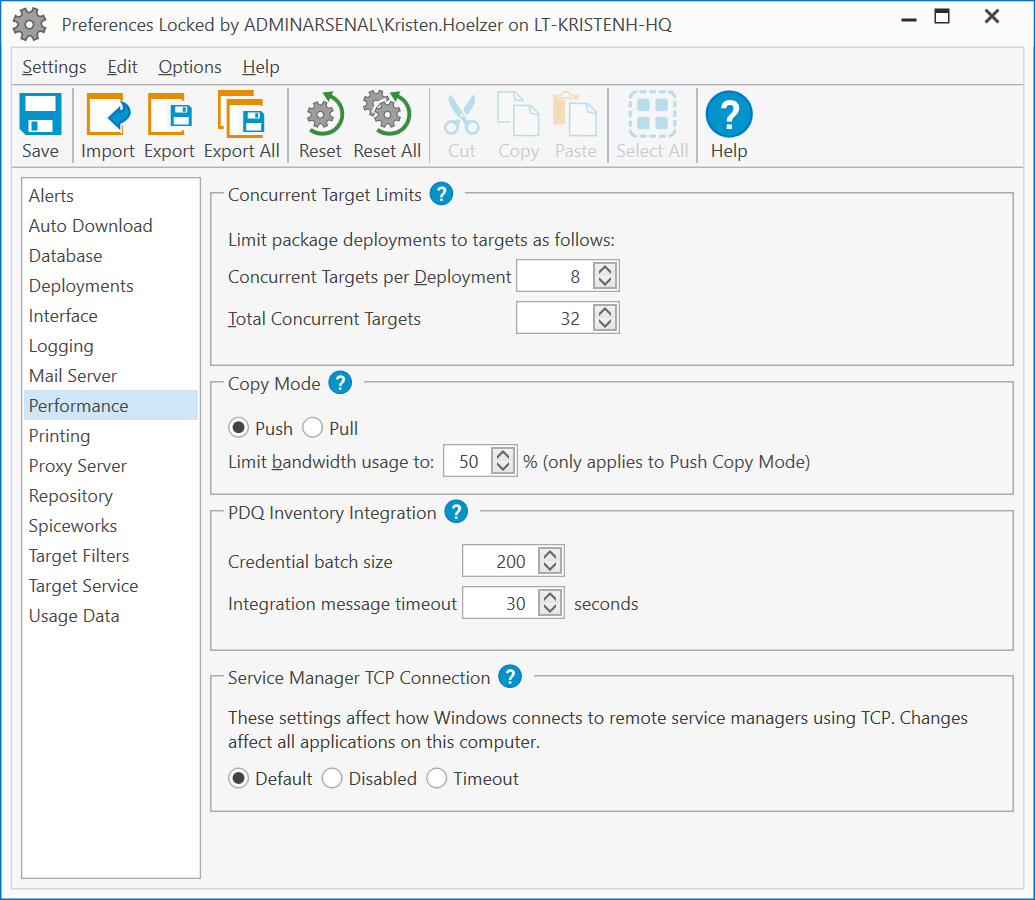Select Mail Server in the sidebar
1035x900 pixels.
tap(73, 376)
